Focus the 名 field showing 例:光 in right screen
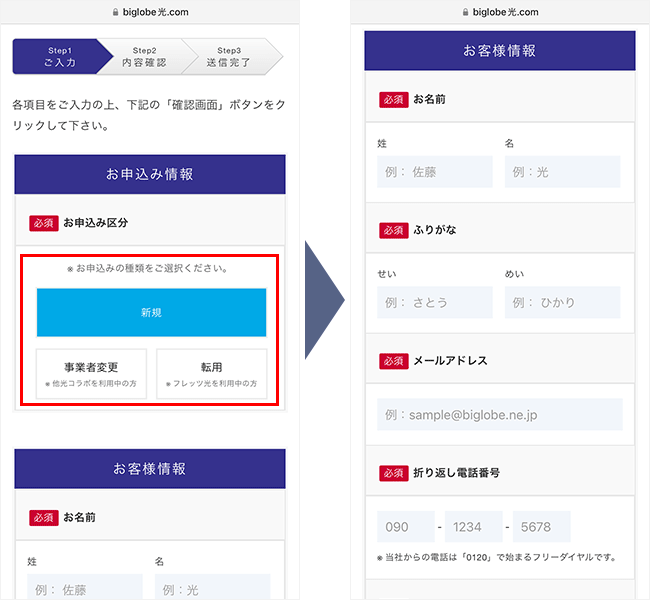The width and height of the screenshot is (650, 600). [563, 172]
